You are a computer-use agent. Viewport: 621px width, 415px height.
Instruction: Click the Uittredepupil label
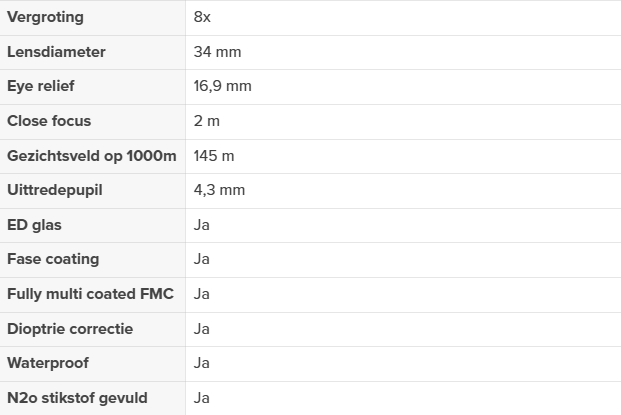55,190
